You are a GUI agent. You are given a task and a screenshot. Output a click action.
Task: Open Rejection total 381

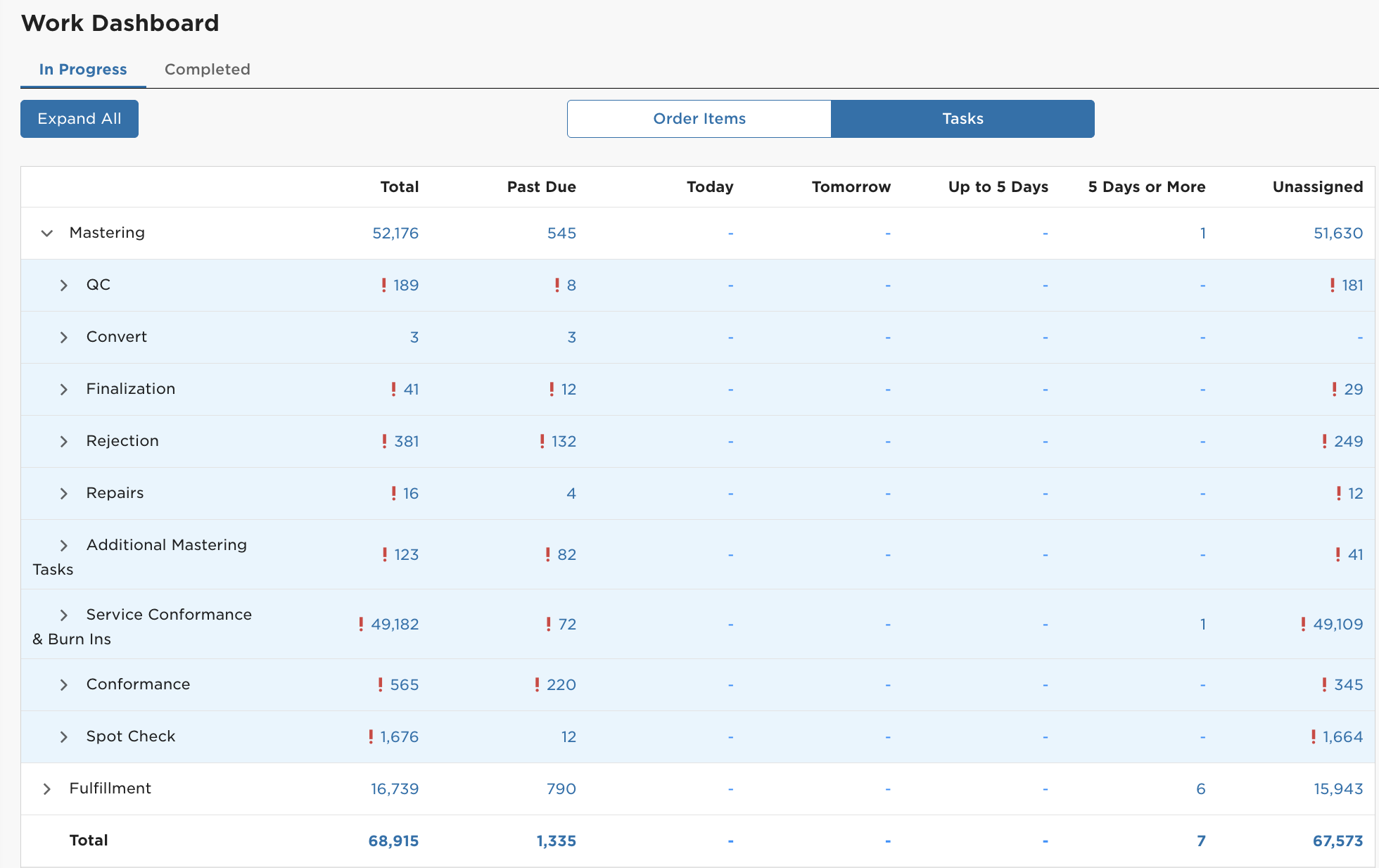point(407,441)
